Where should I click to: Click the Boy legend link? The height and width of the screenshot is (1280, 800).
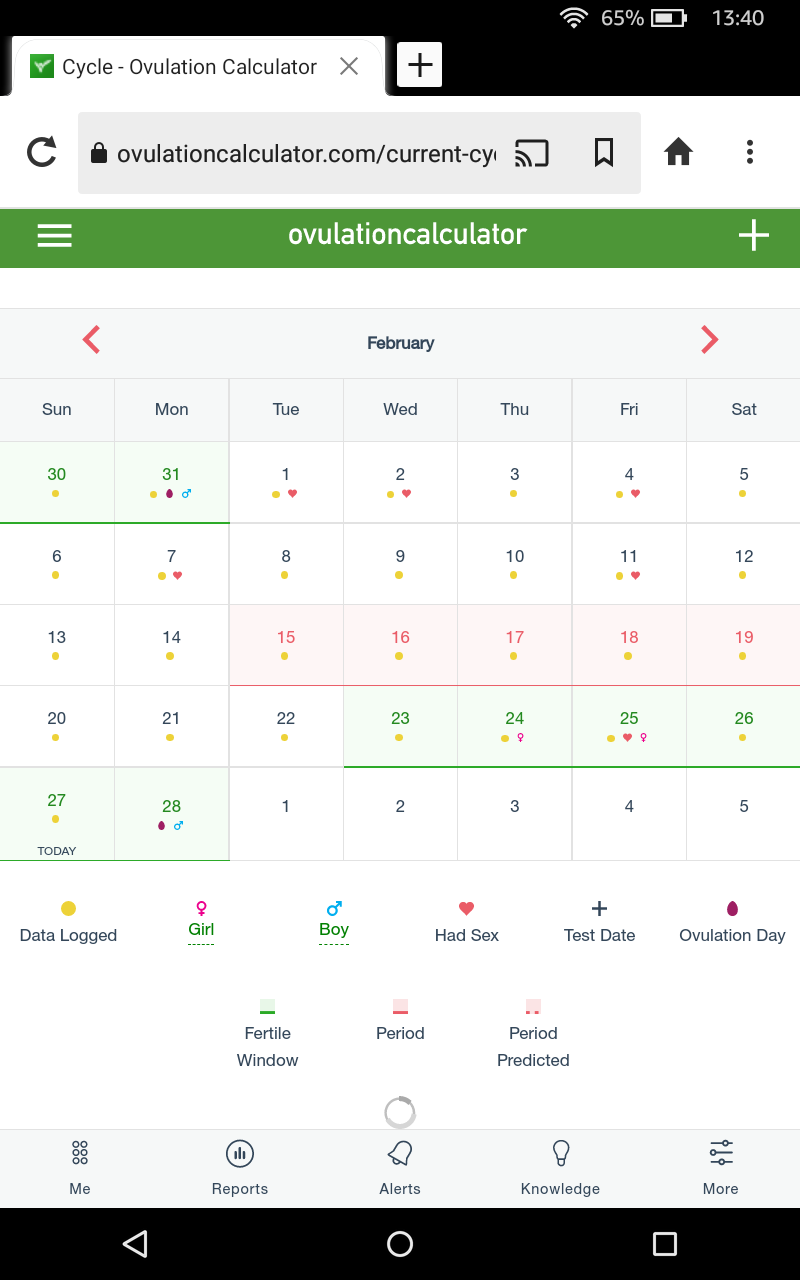pyautogui.click(x=334, y=929)
